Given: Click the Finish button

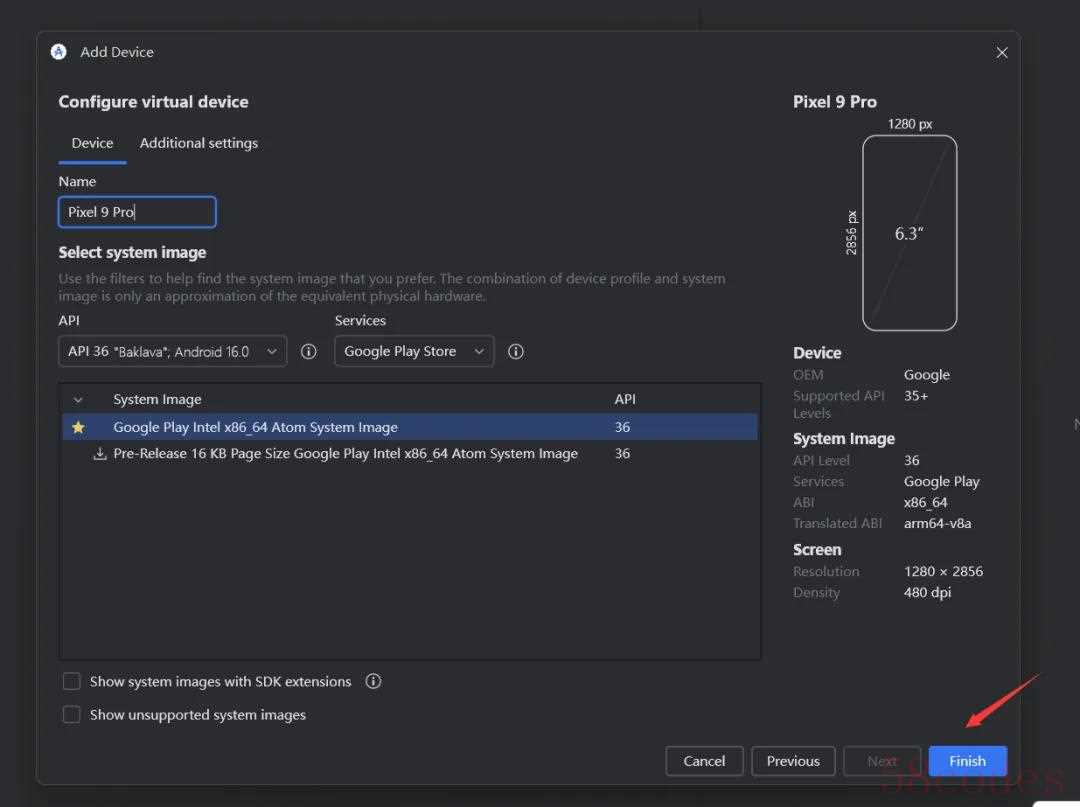Looking at the screenshot, I should coord(967,761).
